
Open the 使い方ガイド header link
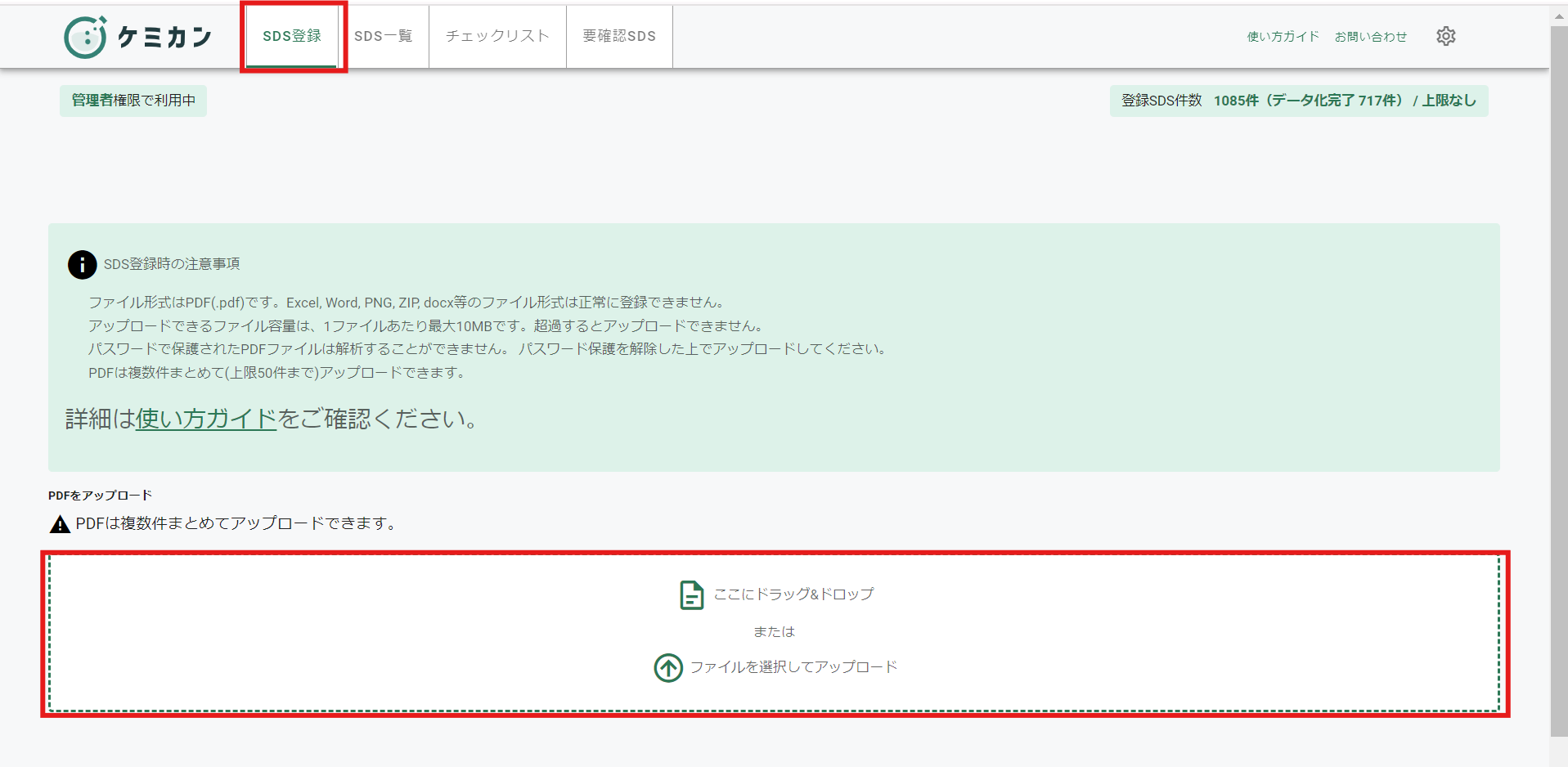coord(1283,37)
